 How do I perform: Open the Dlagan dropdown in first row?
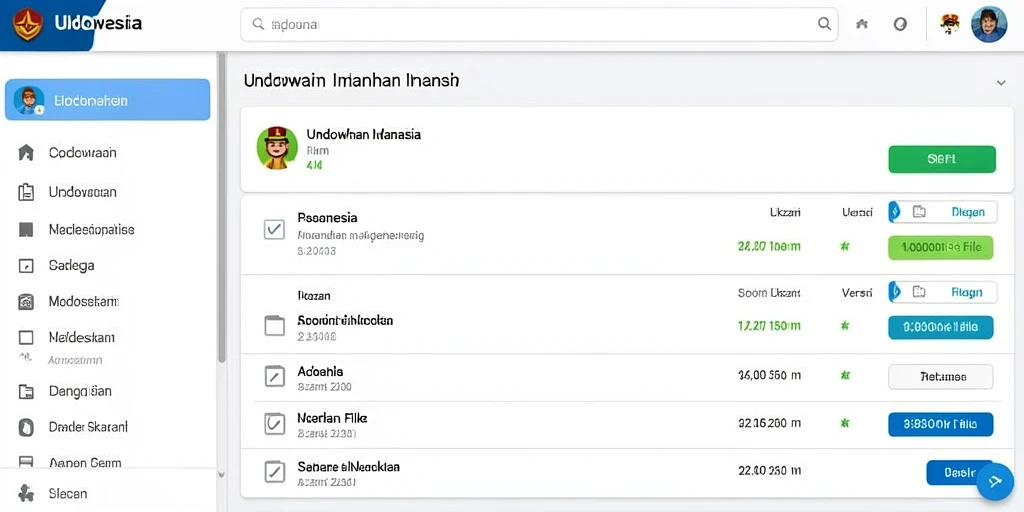coord(942,212)
